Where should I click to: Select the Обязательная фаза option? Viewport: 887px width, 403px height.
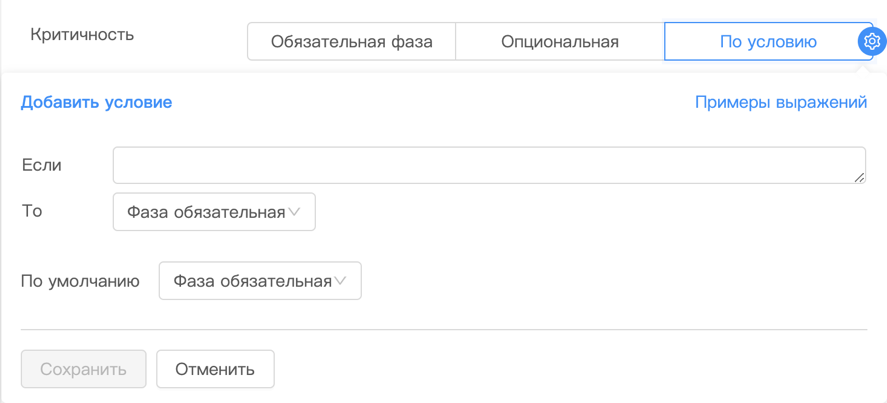click(352, 42)
